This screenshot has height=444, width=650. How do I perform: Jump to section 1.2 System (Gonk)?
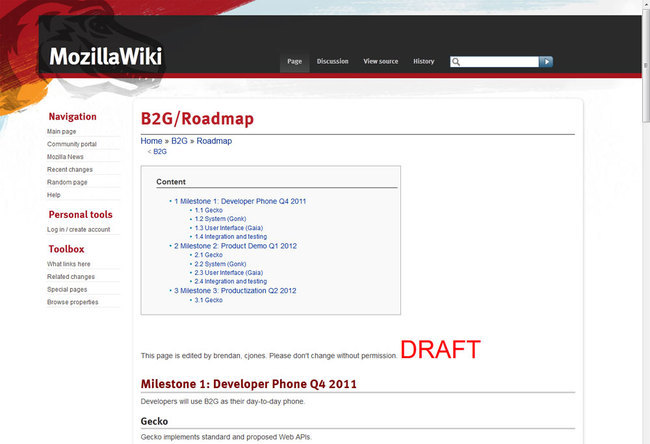pyautogui.click(x=220, y=219)
